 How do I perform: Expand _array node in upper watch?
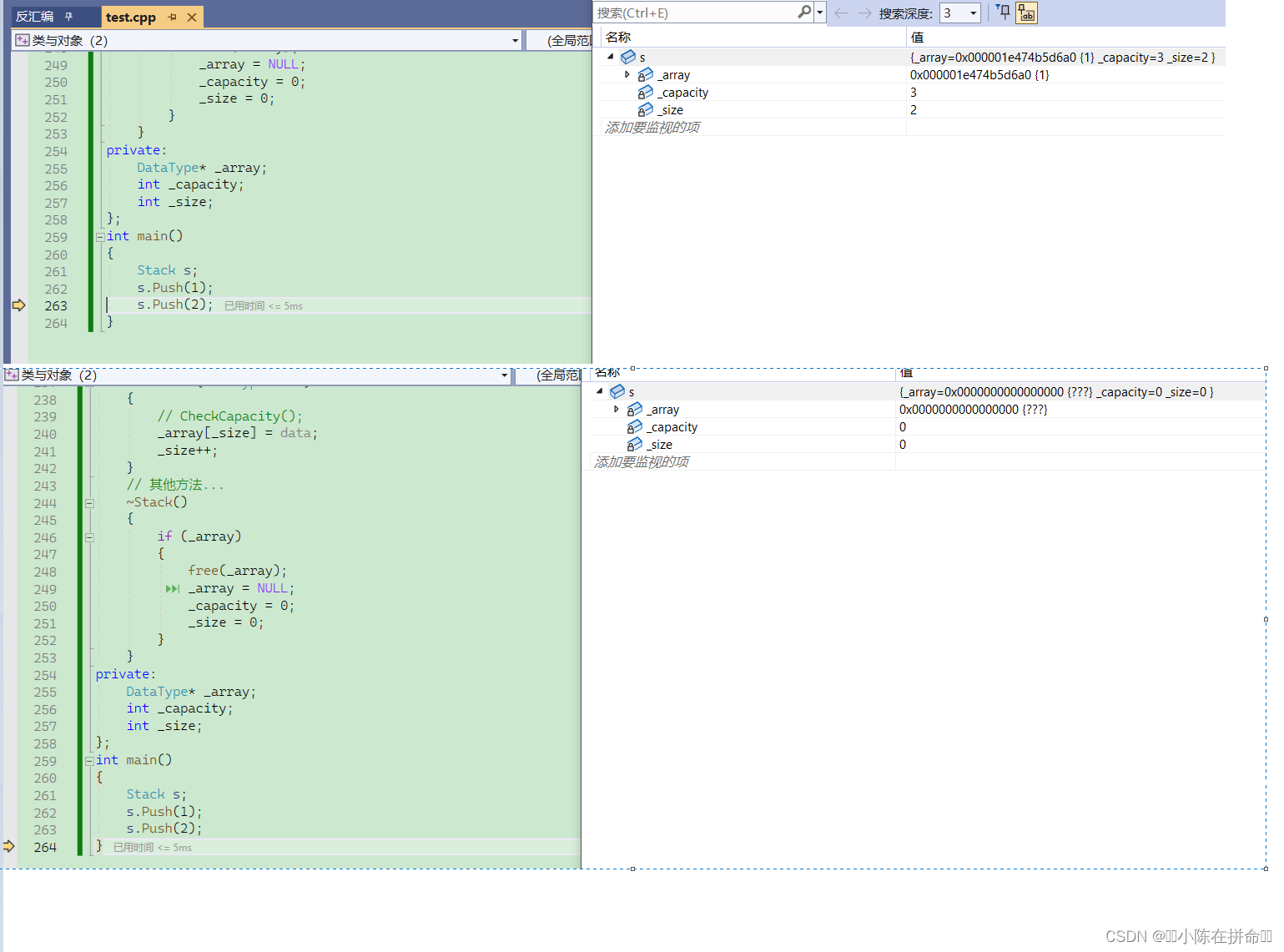click(627, 74)
